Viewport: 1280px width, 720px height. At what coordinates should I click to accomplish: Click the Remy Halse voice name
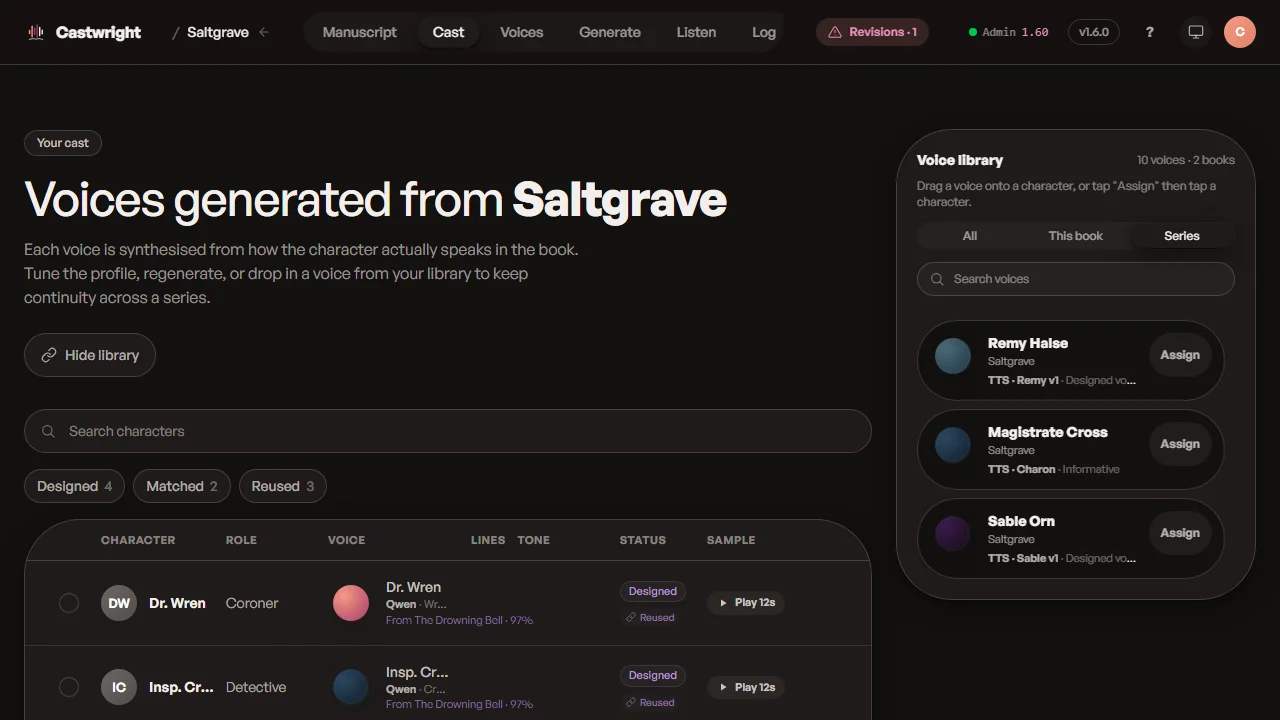[1028, 343]
